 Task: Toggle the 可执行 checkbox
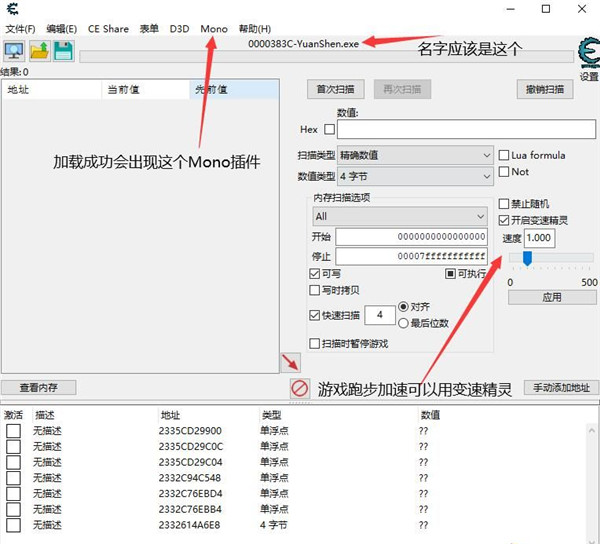(x=450, y=274)
